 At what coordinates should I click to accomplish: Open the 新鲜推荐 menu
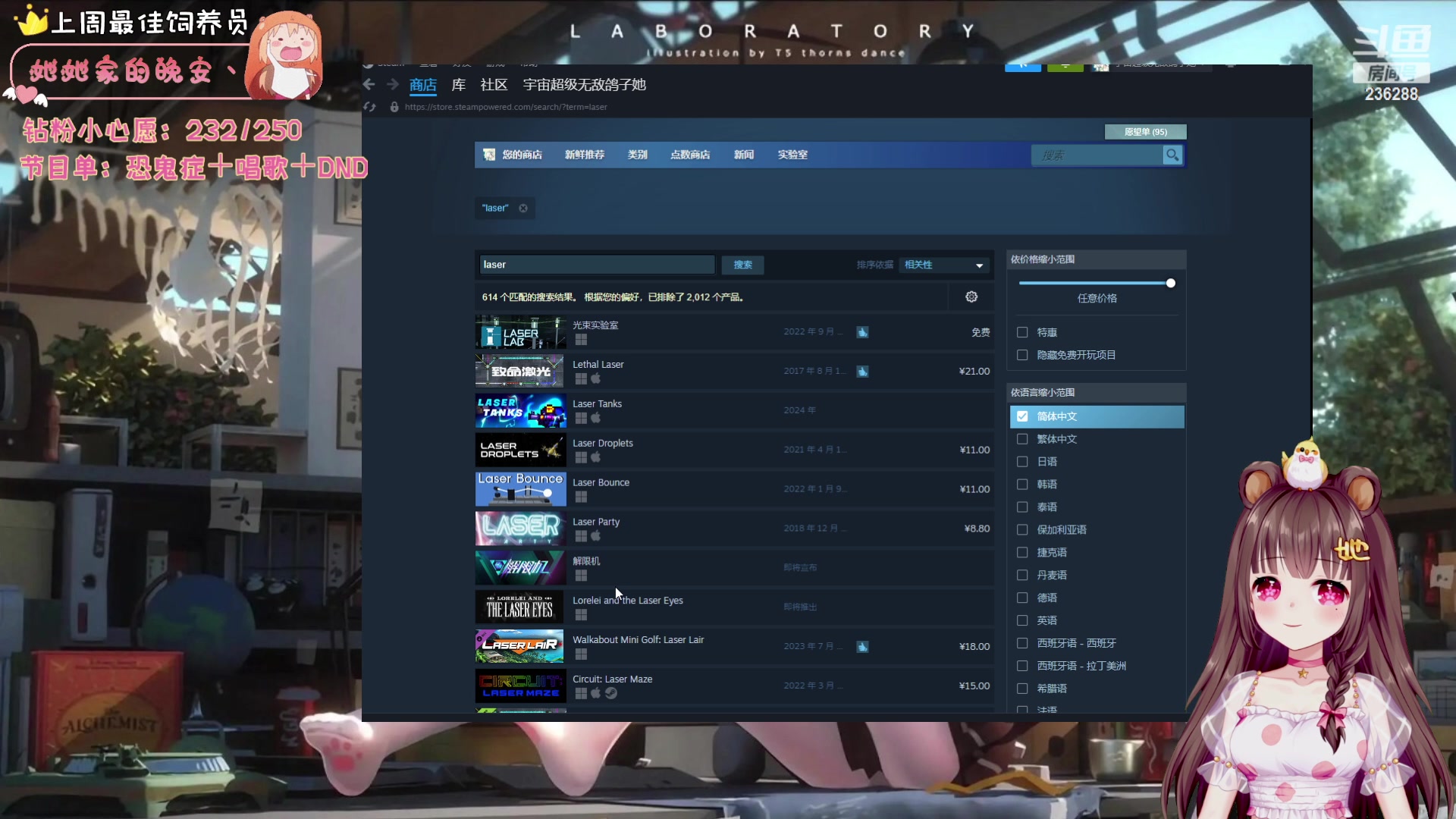click(584, 155)
